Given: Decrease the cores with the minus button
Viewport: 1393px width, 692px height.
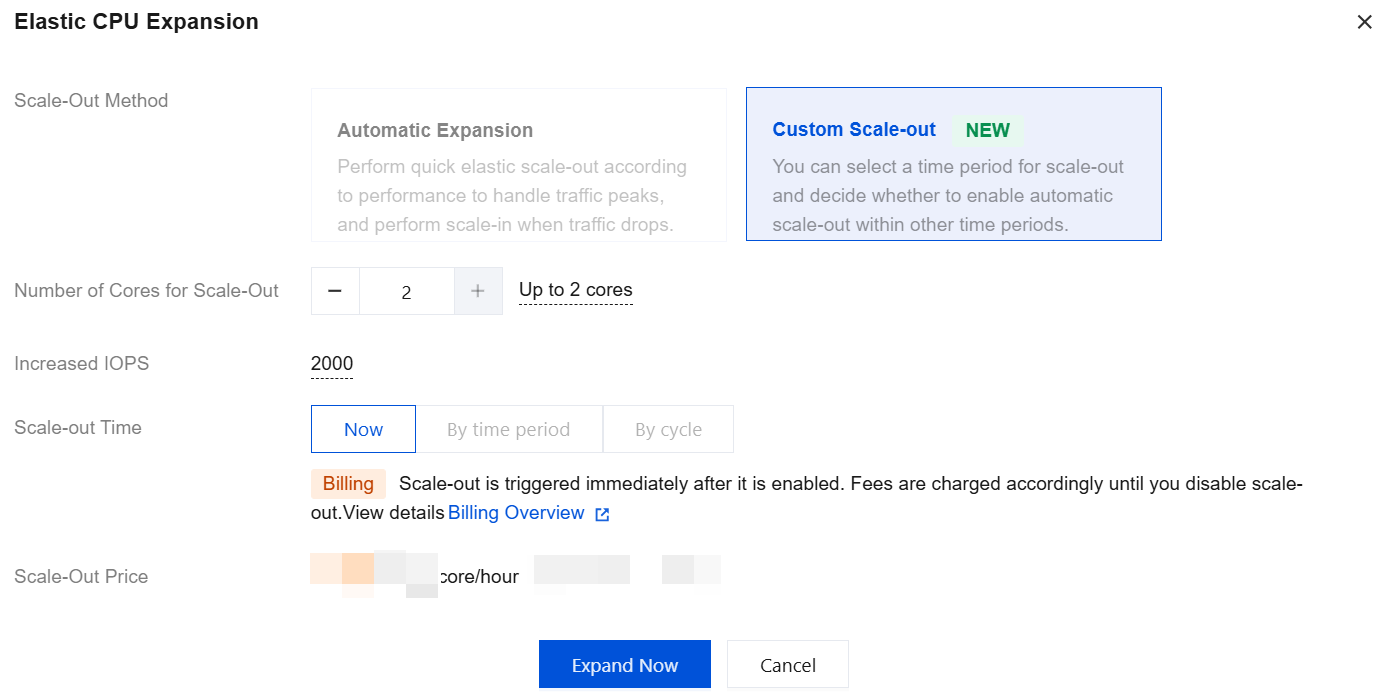Looking at the screenshot, I should [335, 291].
